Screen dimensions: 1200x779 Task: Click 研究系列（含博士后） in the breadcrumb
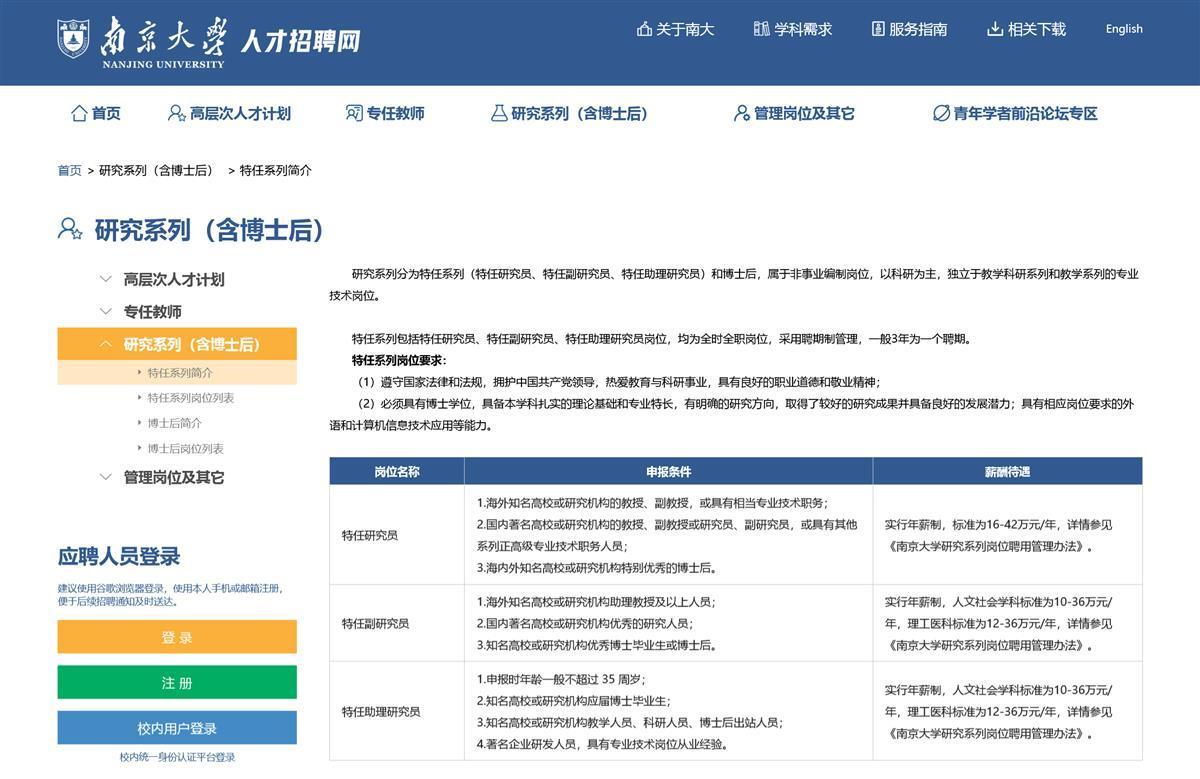pos(156,170)
